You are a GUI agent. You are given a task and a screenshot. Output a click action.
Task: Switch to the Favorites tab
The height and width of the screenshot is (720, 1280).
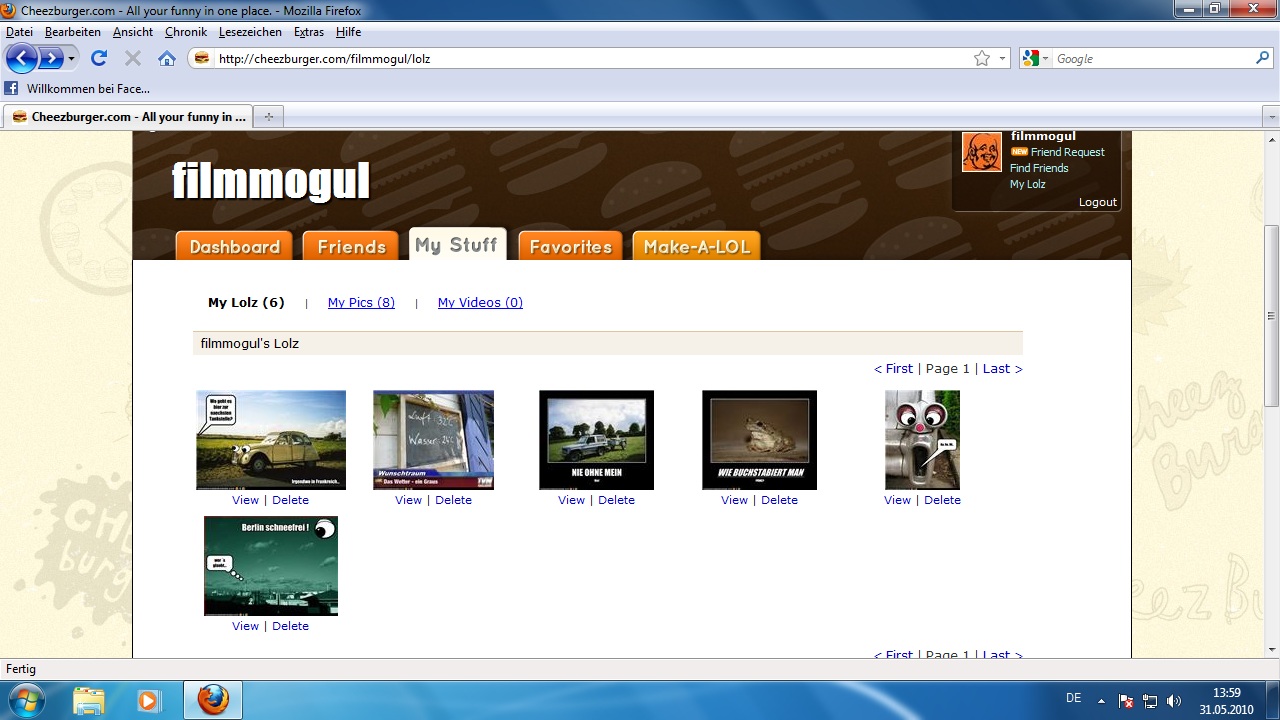click(x=570, y=246)
